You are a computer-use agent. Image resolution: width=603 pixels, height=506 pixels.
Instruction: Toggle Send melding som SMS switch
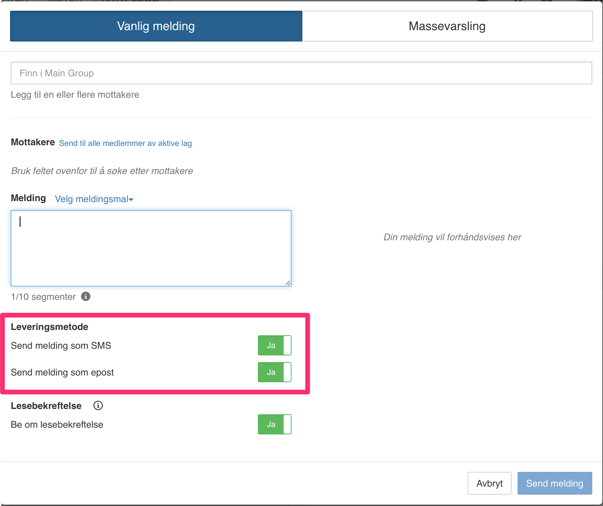pos(274,346)
